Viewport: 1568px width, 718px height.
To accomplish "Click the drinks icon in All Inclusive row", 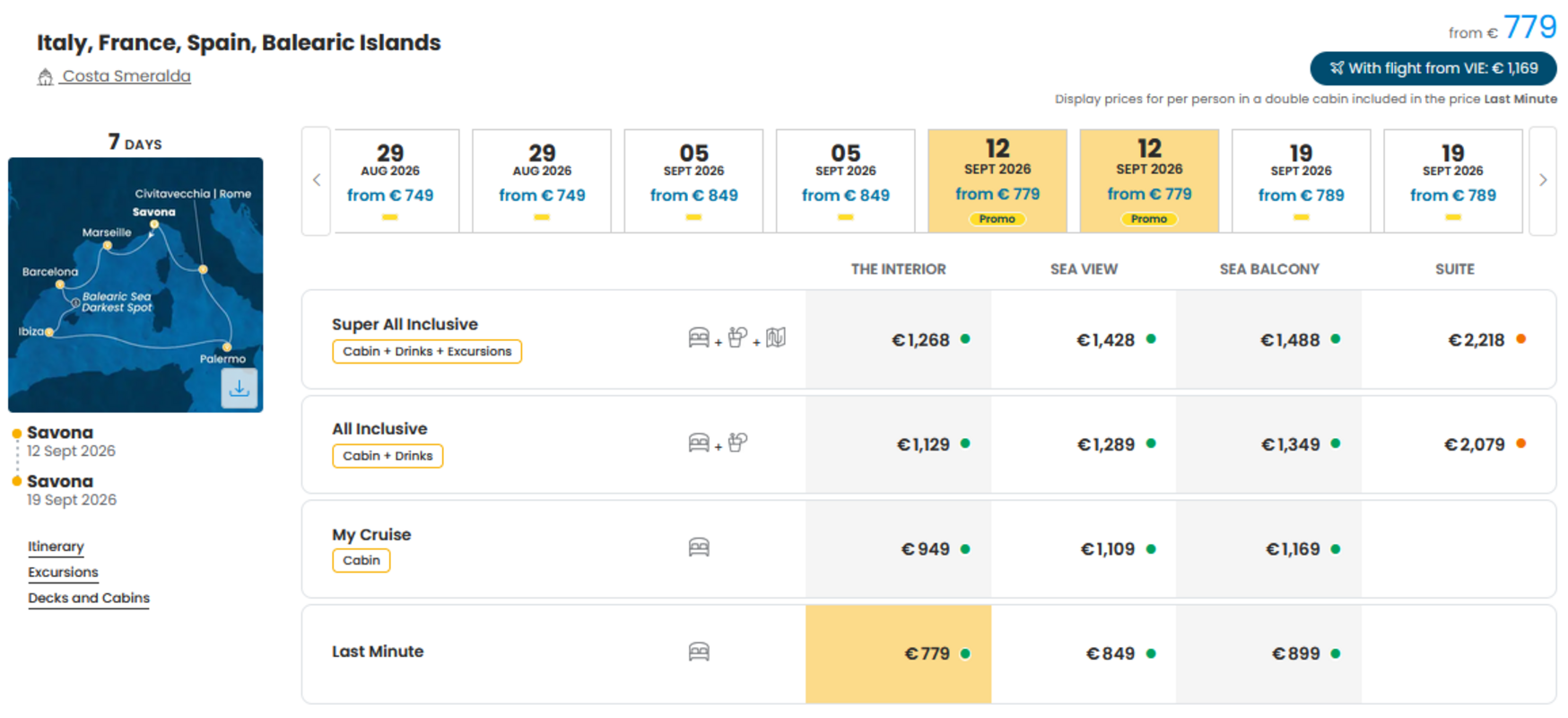I will [x=737, y=442].
